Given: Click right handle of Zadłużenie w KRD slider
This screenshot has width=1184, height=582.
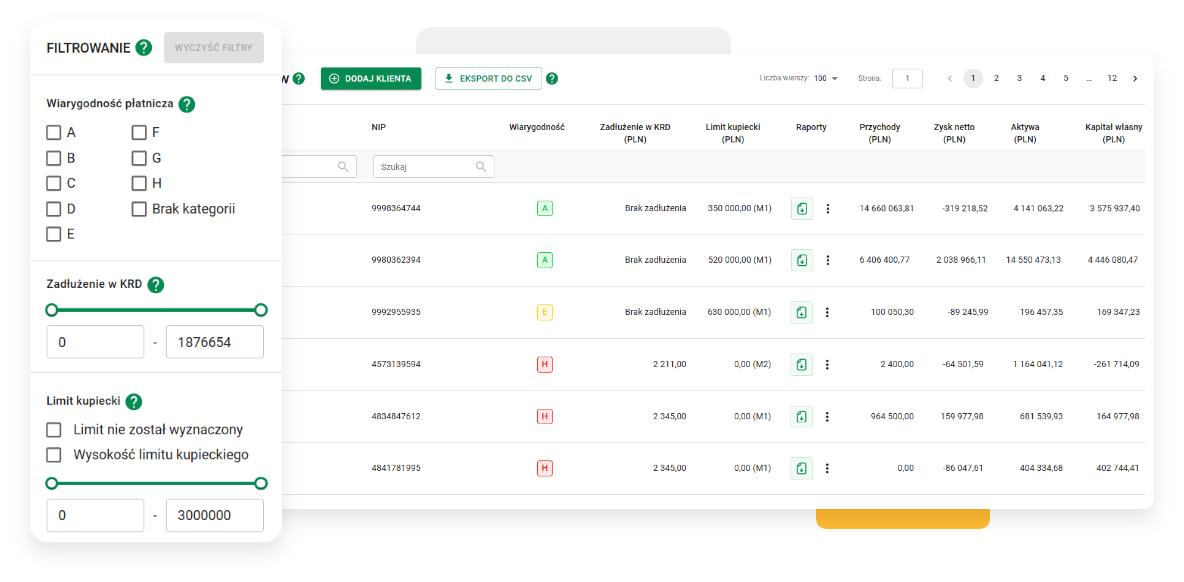Looking at the screenshot, I should [x=261, y=310].
